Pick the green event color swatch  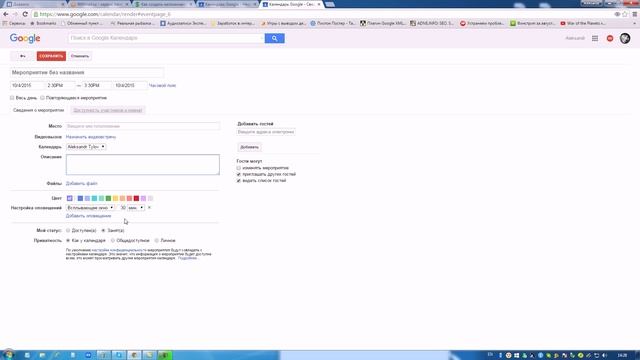tap(108, 198)
